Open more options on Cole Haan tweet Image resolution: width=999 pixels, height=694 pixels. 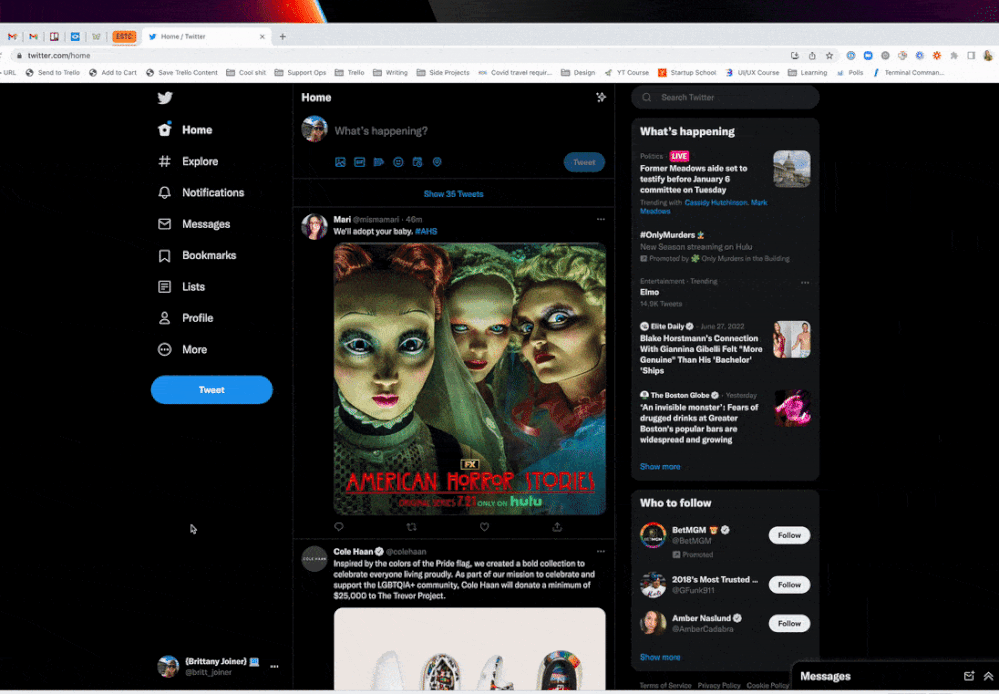(x=601, y=552)
